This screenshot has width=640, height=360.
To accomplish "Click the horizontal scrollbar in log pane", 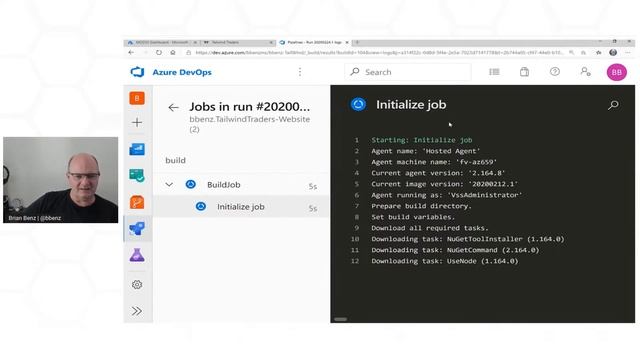I will point(340,319).
